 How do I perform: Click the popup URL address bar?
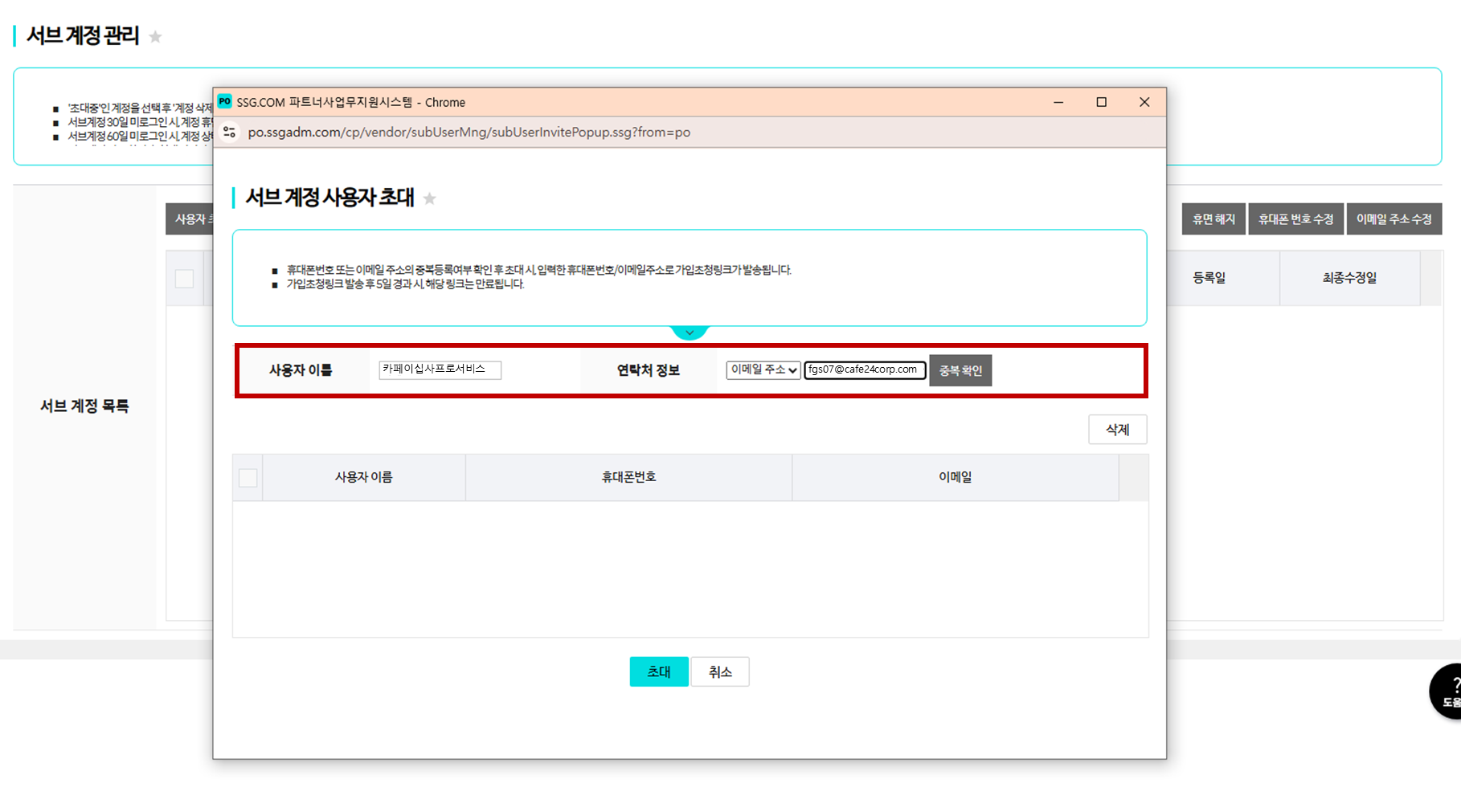tap(469, 133)
